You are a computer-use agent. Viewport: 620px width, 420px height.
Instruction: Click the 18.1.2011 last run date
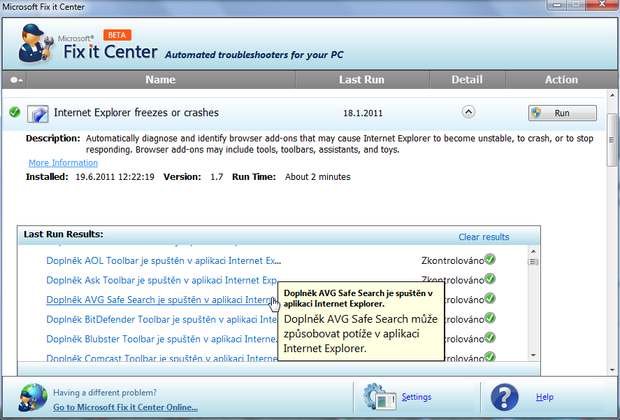tap(363, 113)
